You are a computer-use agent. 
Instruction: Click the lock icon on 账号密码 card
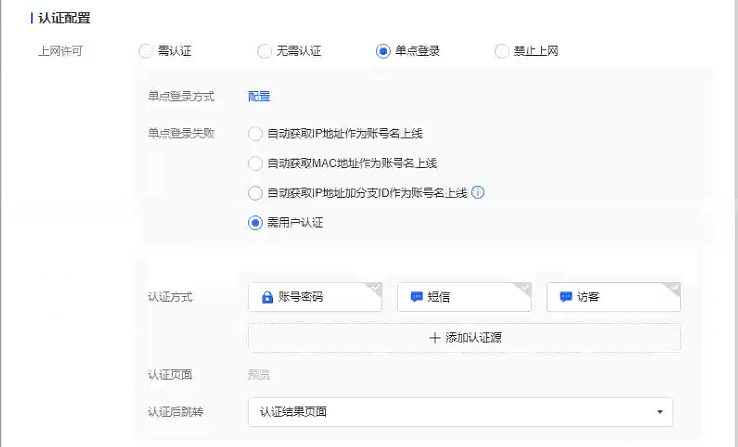[x=267, y=297]
